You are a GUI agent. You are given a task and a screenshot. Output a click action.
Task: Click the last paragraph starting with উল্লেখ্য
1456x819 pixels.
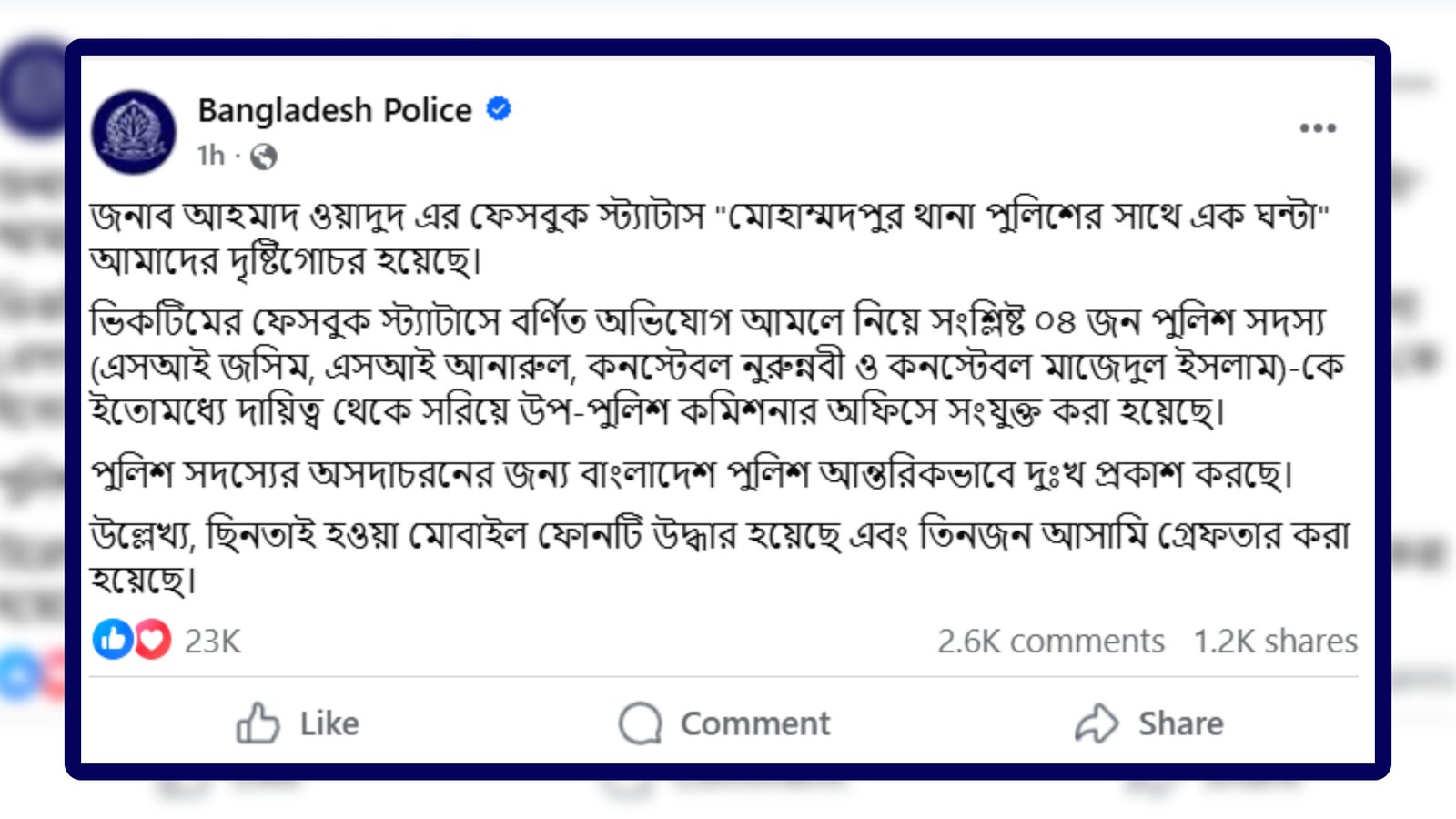click(719, 555)
